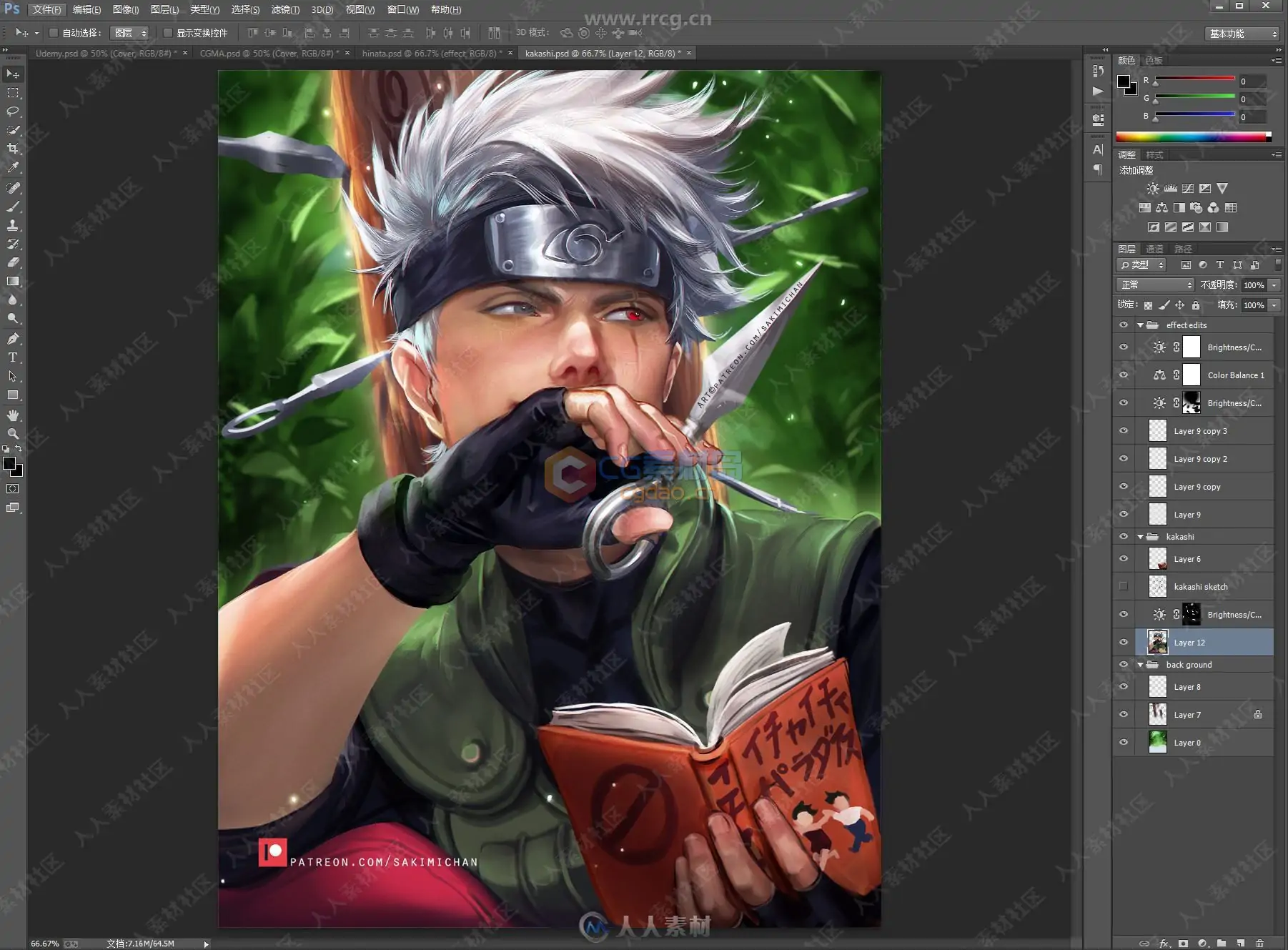This screenshot has height=950, width=1288.
Task: Click the R value input field
Action: (x=1253, y=81)
